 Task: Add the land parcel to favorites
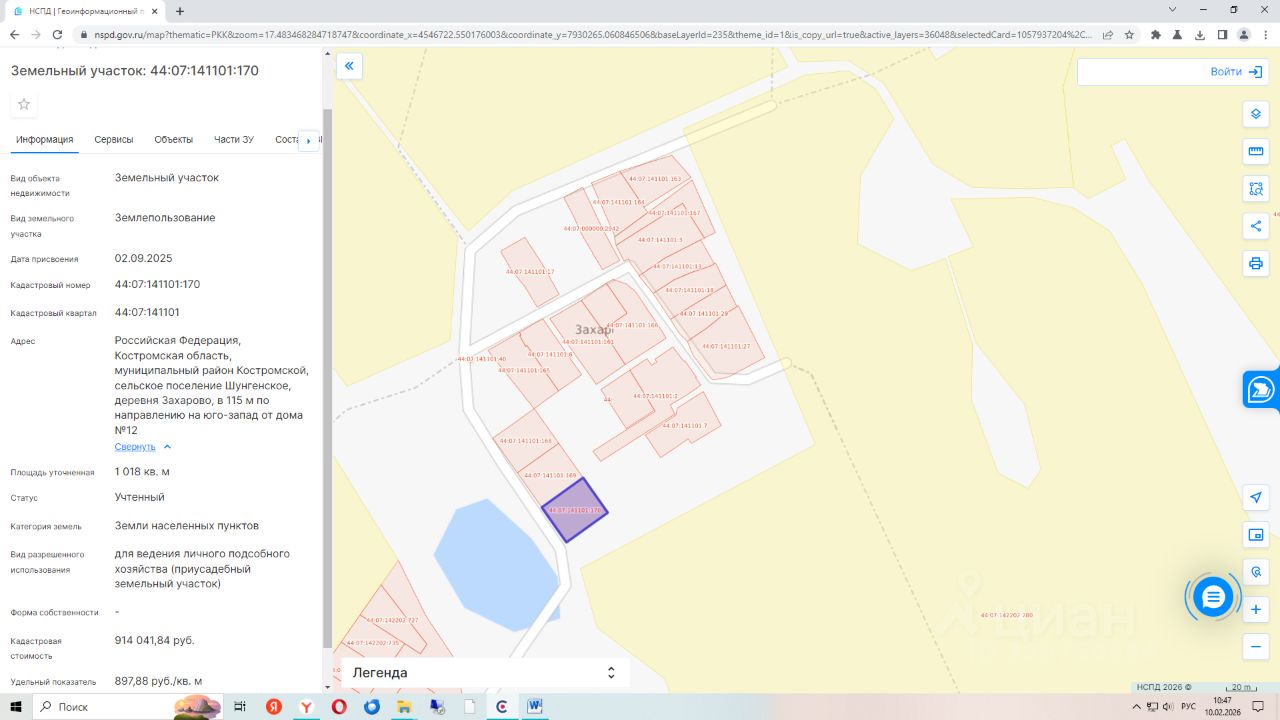[x=24, y=104]
